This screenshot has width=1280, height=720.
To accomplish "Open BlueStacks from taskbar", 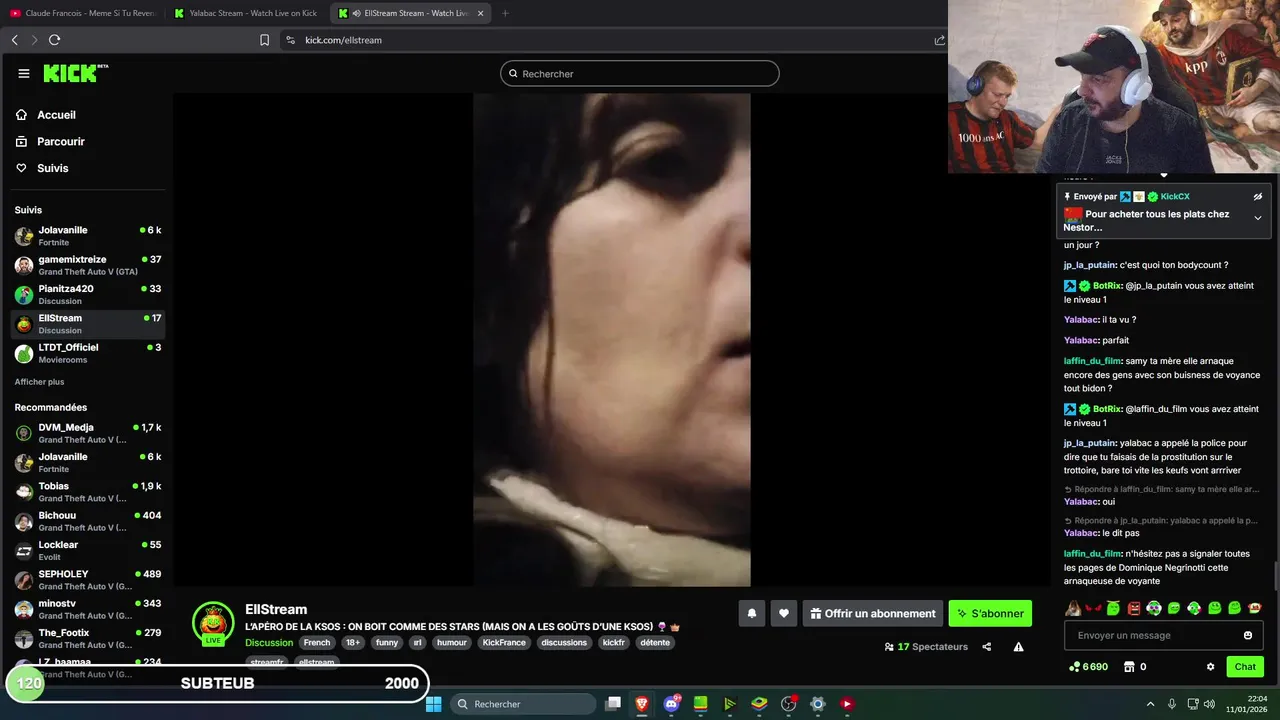I will click(759, 704).
